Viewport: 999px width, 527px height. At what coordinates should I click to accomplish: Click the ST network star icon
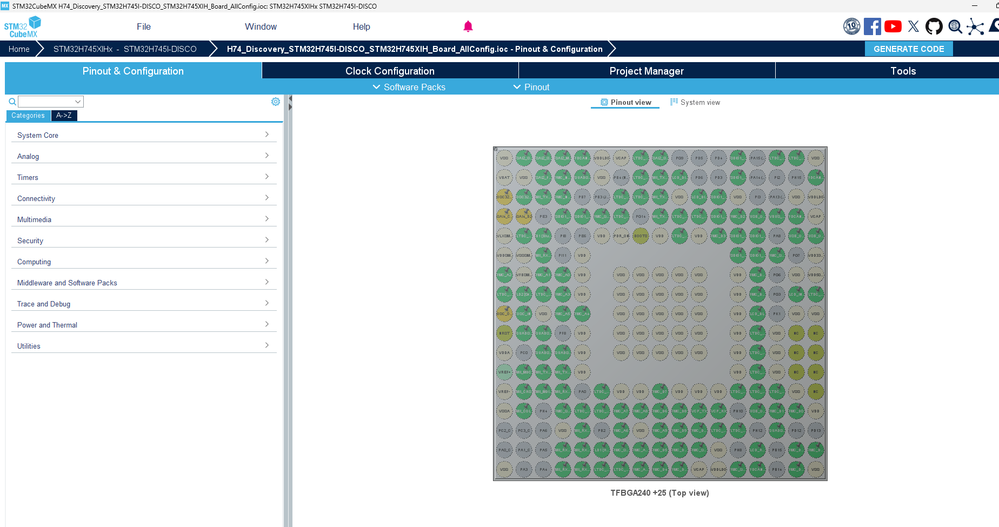tap(975, 26)
